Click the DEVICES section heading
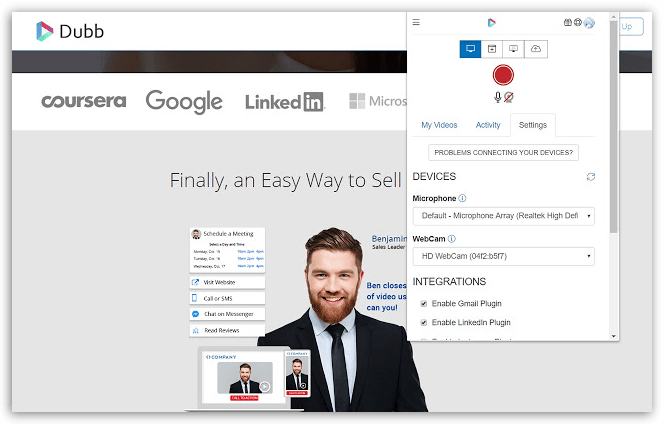This screenshot has height=424, width=664. pyautogui.click(x=434, y=177)
